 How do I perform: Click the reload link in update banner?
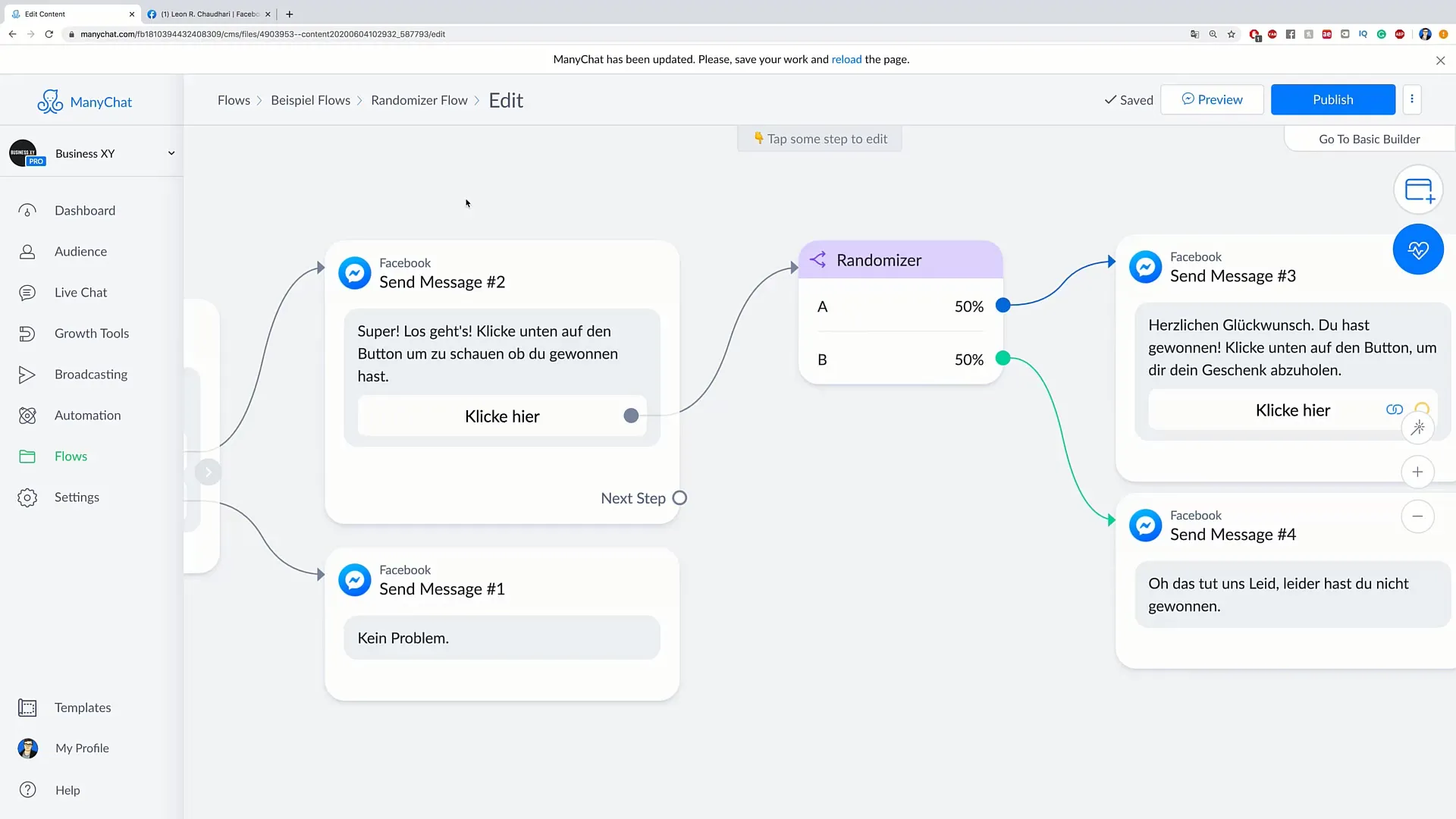tap(846, 59)
